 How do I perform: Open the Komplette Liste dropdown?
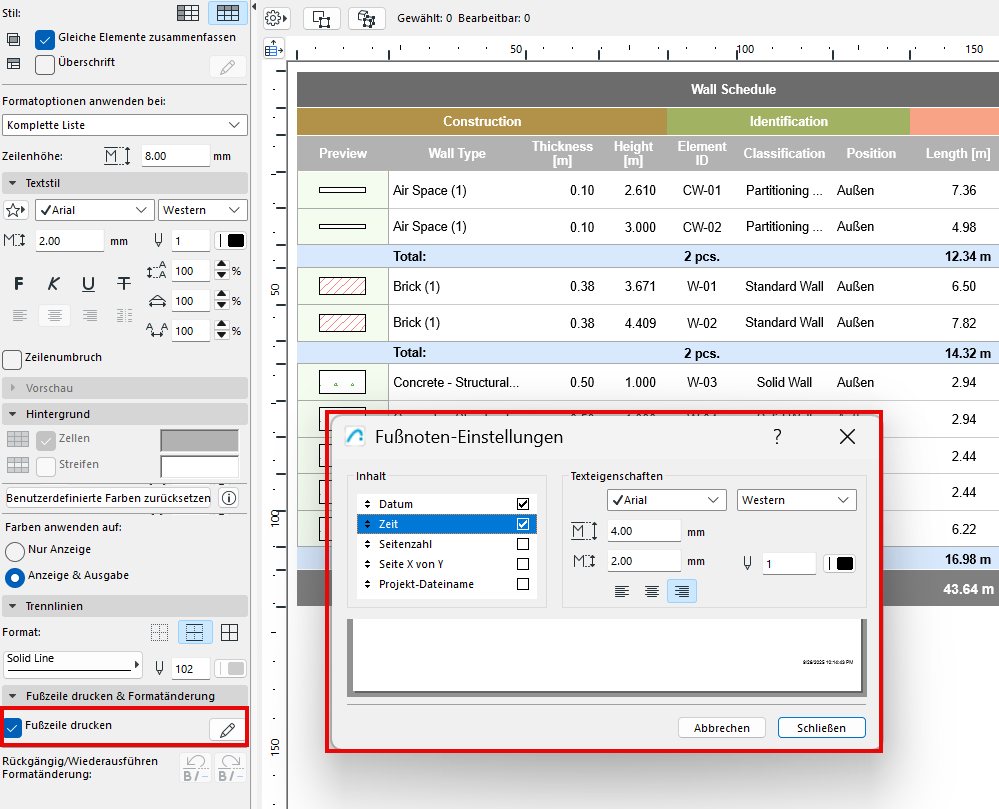(124, 125)
